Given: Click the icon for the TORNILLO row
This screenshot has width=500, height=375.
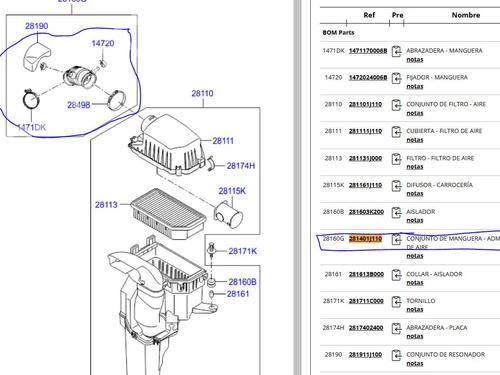Looking at the screenshot, I should coord(396,302).
